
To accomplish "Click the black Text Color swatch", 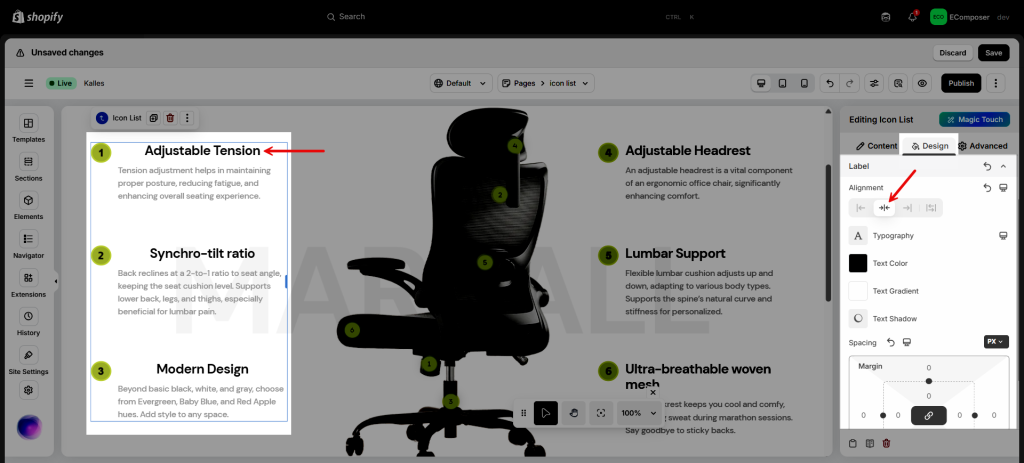I will pos(858,263).
